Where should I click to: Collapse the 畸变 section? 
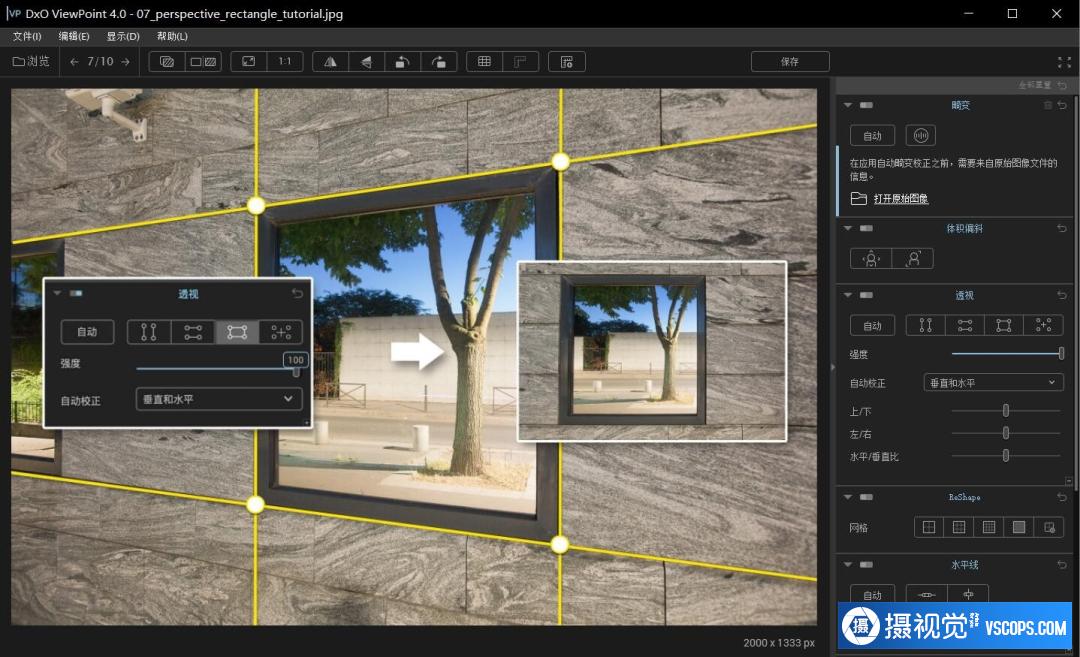point(848,105)
